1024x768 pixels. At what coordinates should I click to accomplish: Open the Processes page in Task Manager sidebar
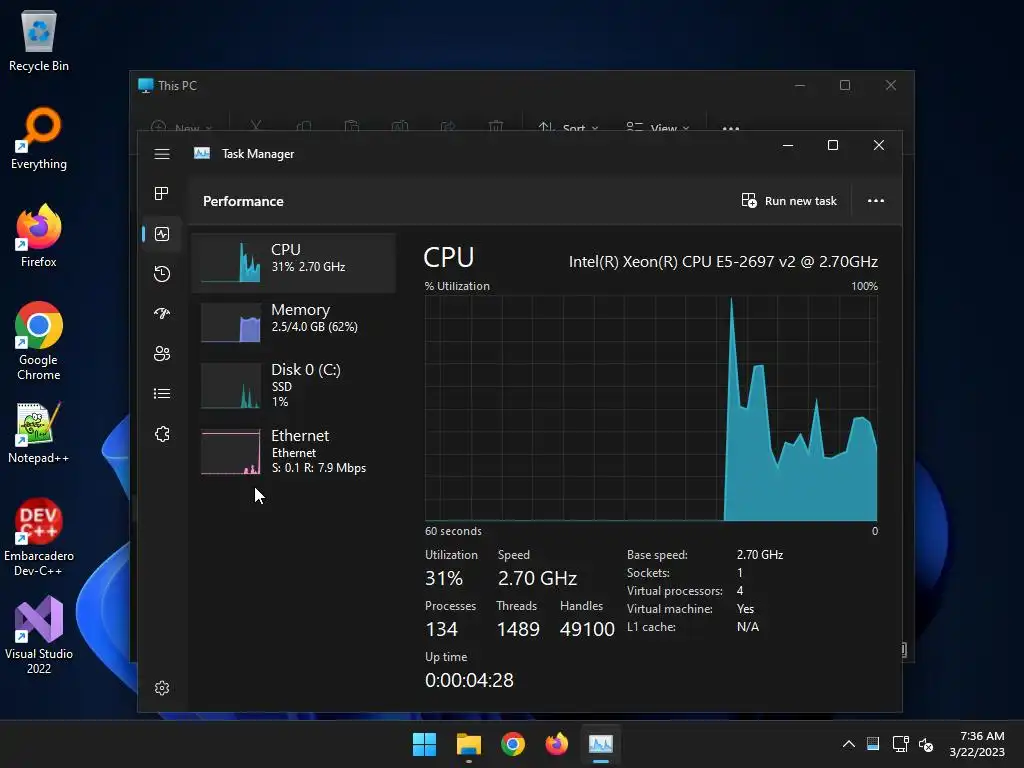(x=162, y=193)
